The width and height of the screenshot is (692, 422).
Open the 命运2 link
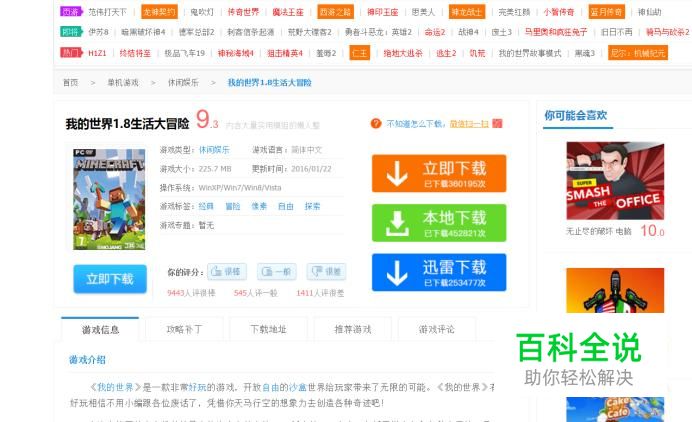coord(435,32)
